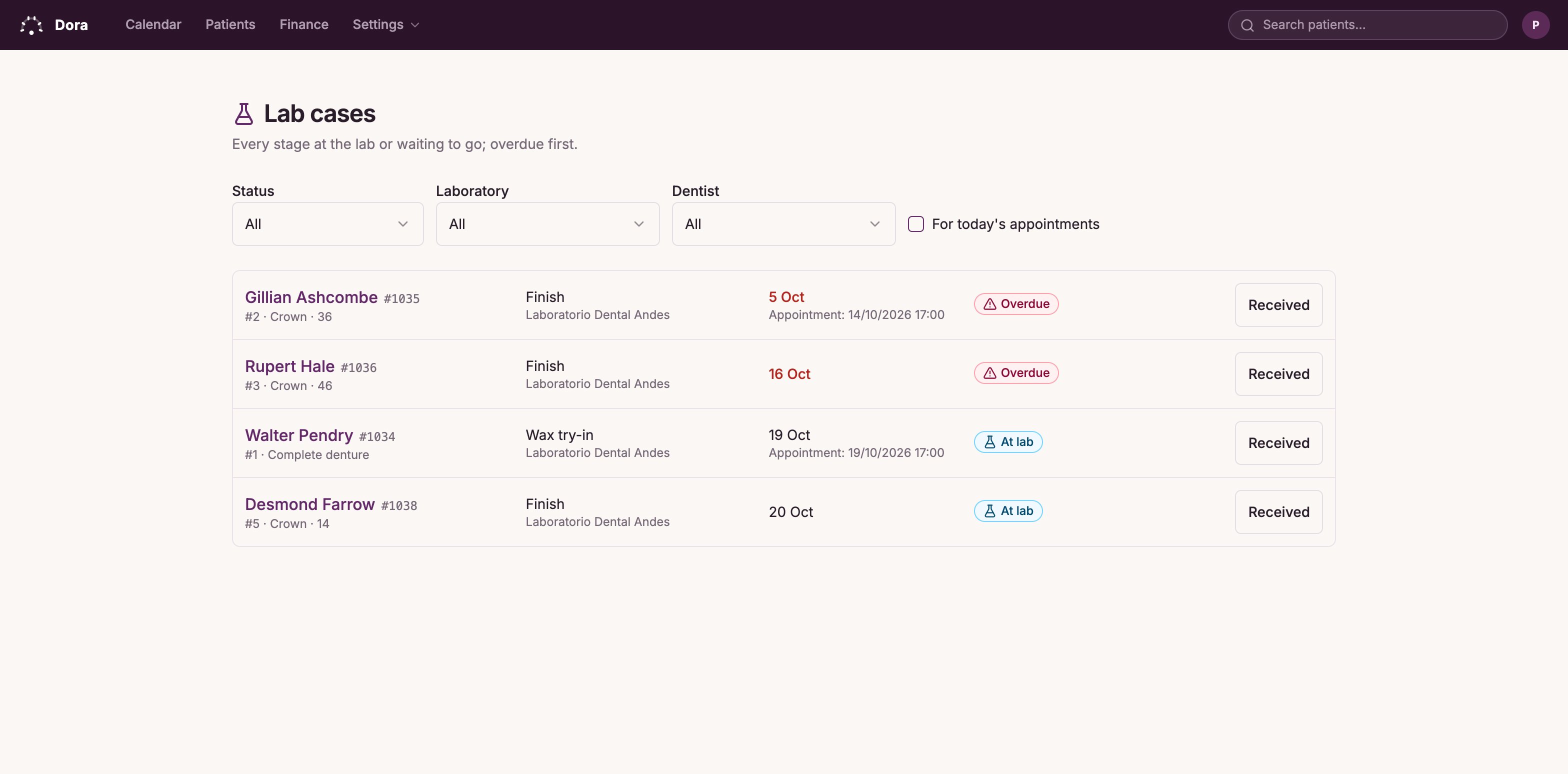Click the Dora logo icon
Viewport: 1568px width, 774px height.
(x=31, y=25)
